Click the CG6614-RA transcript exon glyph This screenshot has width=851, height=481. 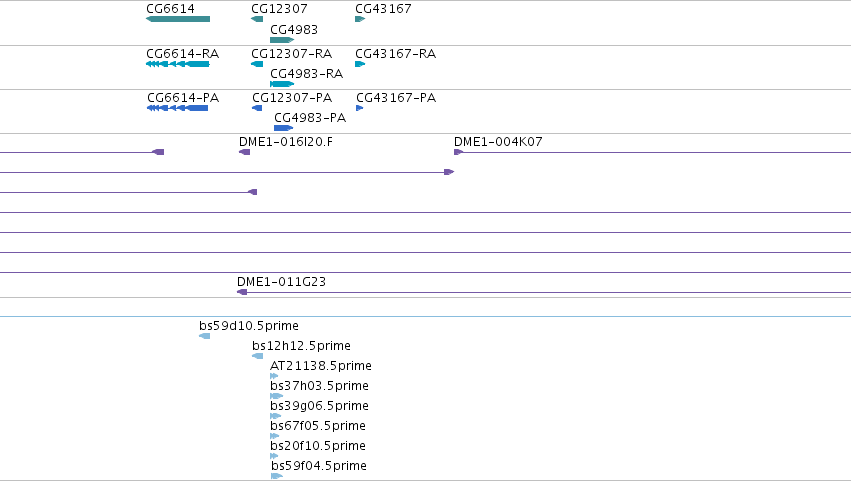point(178,64)
